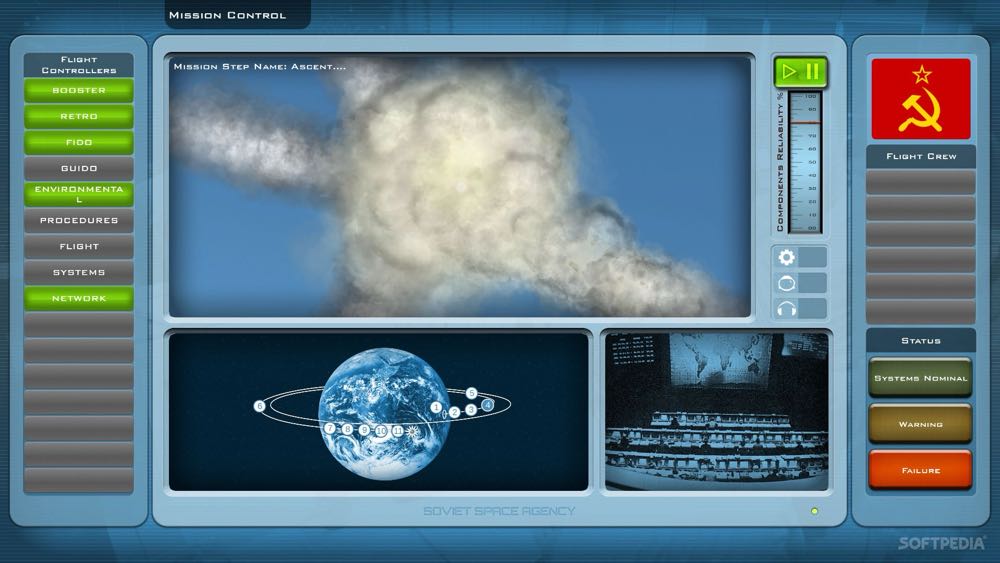
Task: Select the GUIDO controller button
Action: pos(79,168)
